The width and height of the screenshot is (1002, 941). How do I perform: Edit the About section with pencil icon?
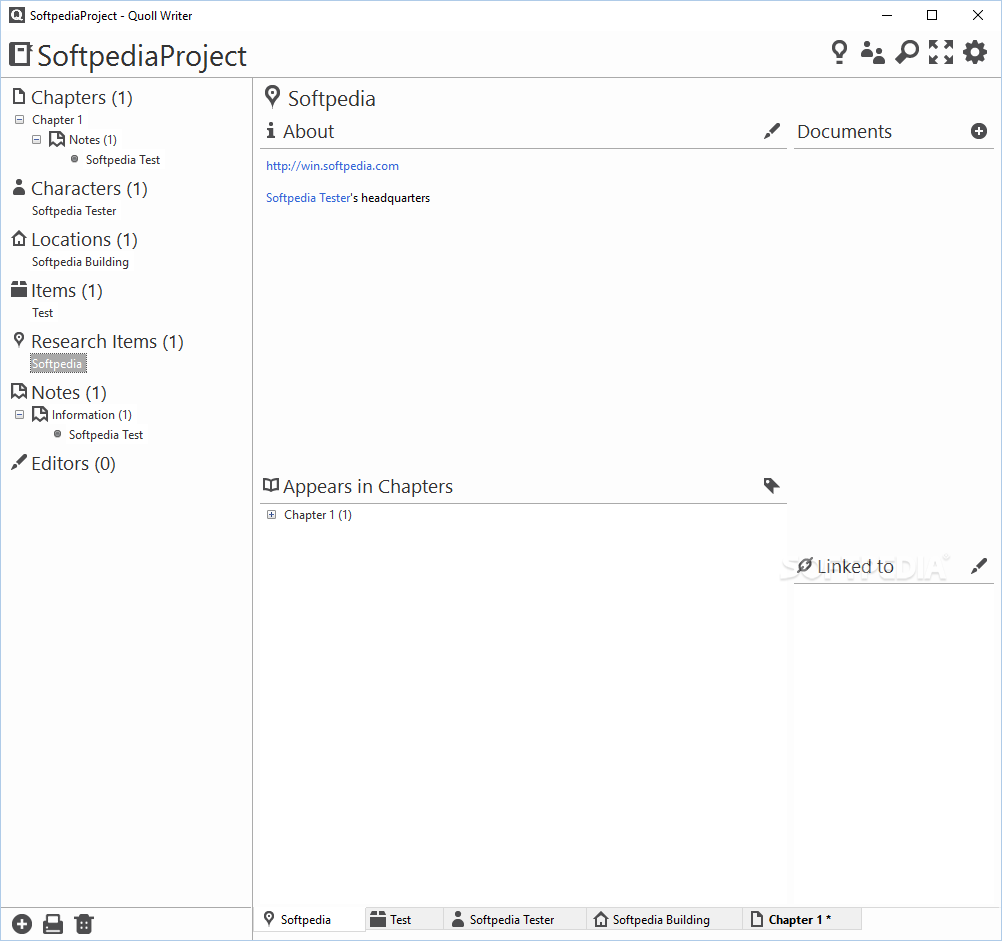[x=772, y=131]
